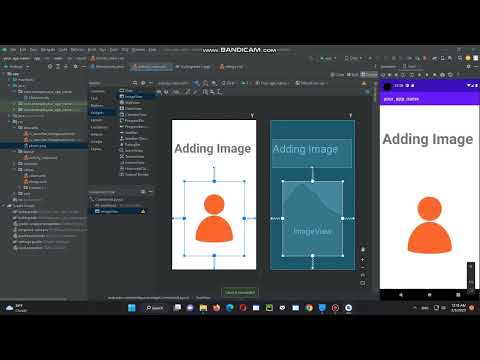
Task: Toggle night mode in the design toolbar
Action: 214,83
